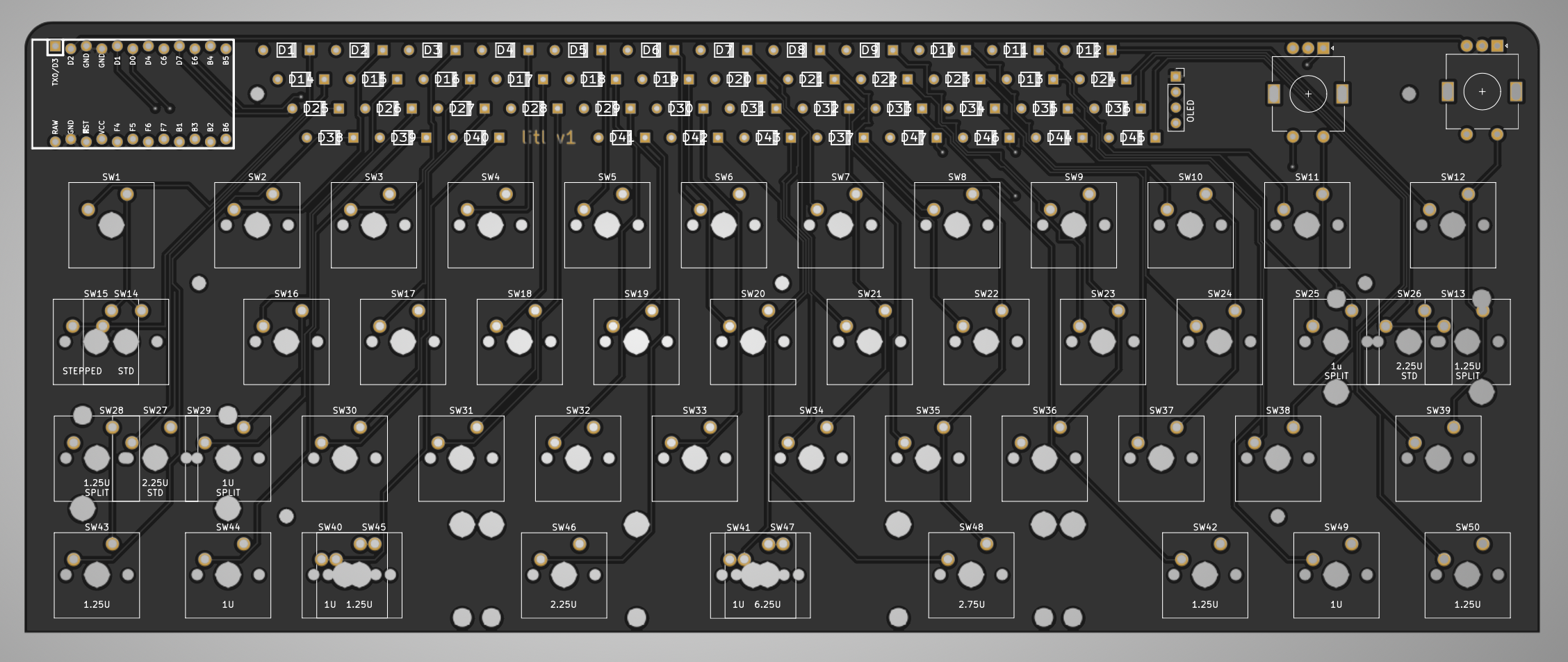Viewport: 1568px width, 662px height.
Task: Click the SW1 switch label
Action: [111, 177]
